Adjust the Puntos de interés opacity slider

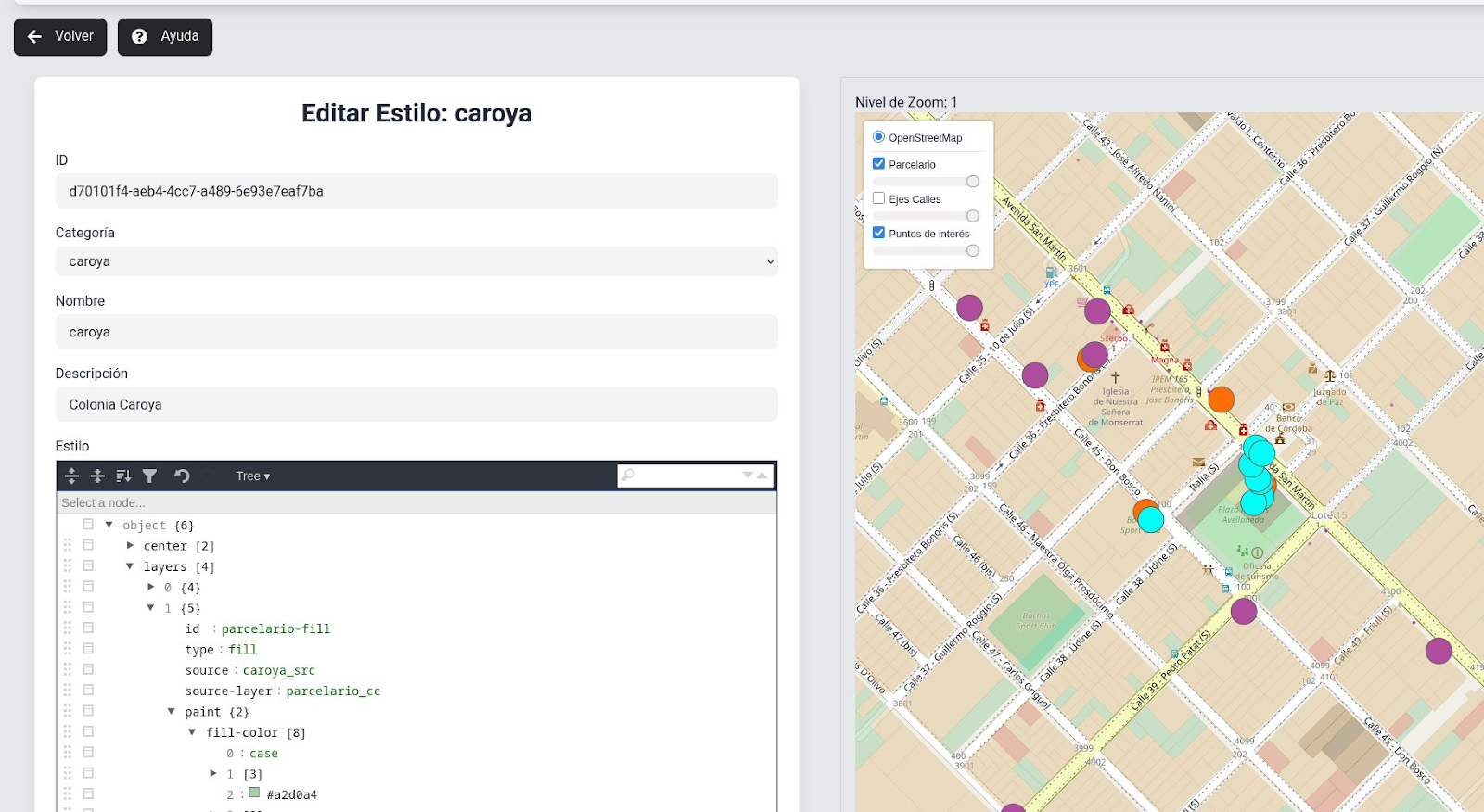click(x=927, y=250)
